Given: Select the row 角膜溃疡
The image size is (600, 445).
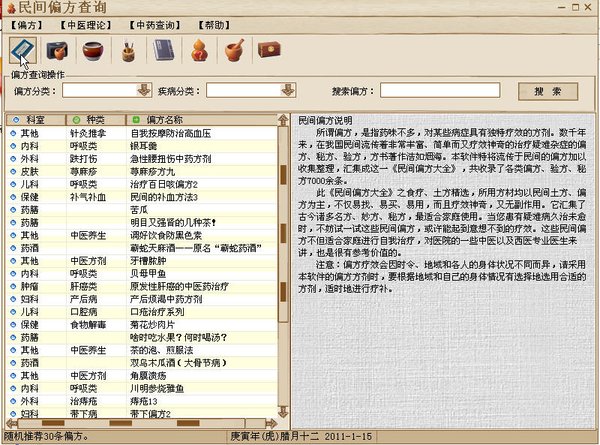Looking at the screenshot, I should (142, 375).
